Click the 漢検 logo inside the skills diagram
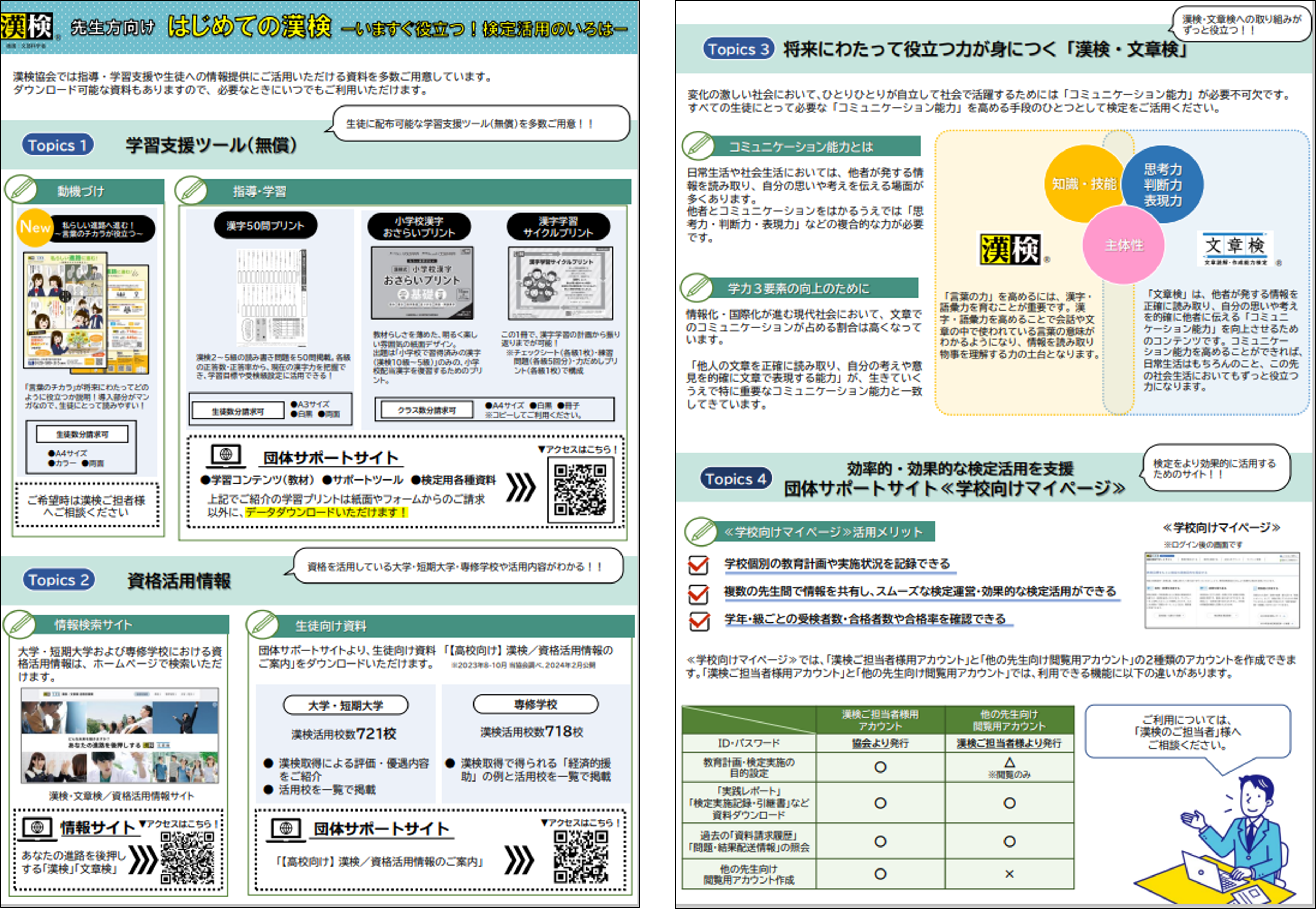This screenshot has height=909, width=1316. coord(1010,249)
